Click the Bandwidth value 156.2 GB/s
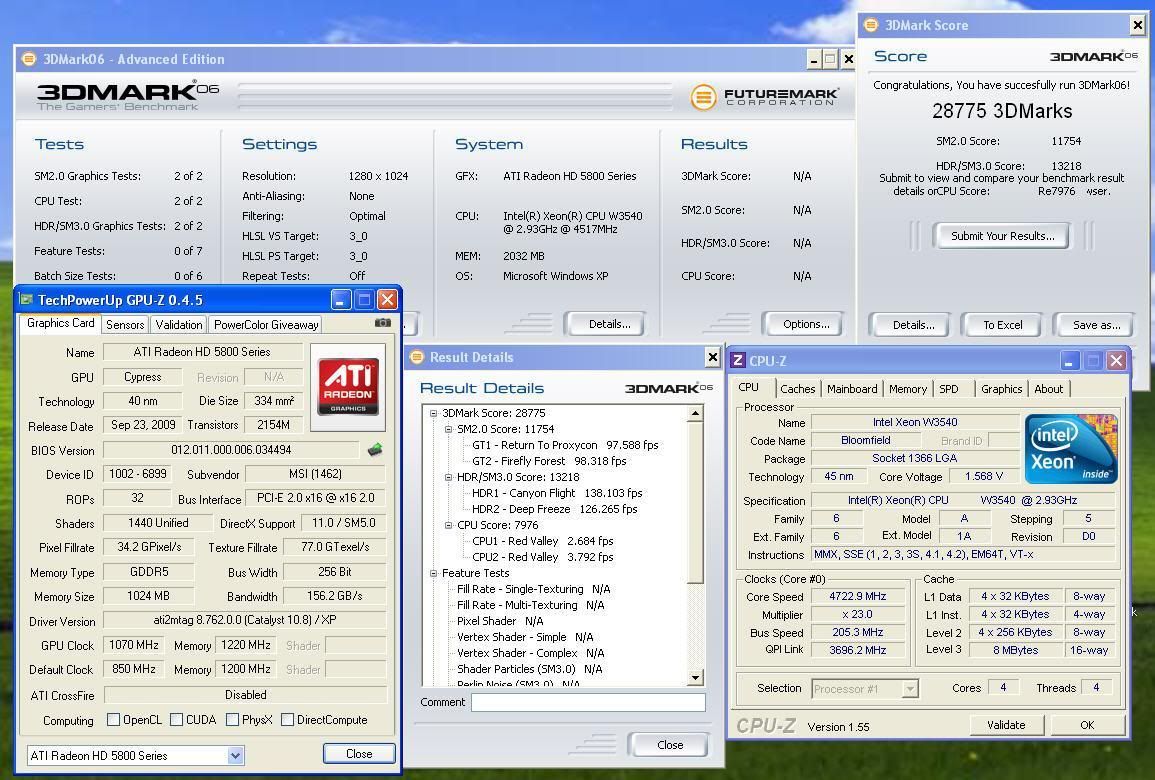Image resolution: width=1155 pixels, height=780 pixels. 334,596
